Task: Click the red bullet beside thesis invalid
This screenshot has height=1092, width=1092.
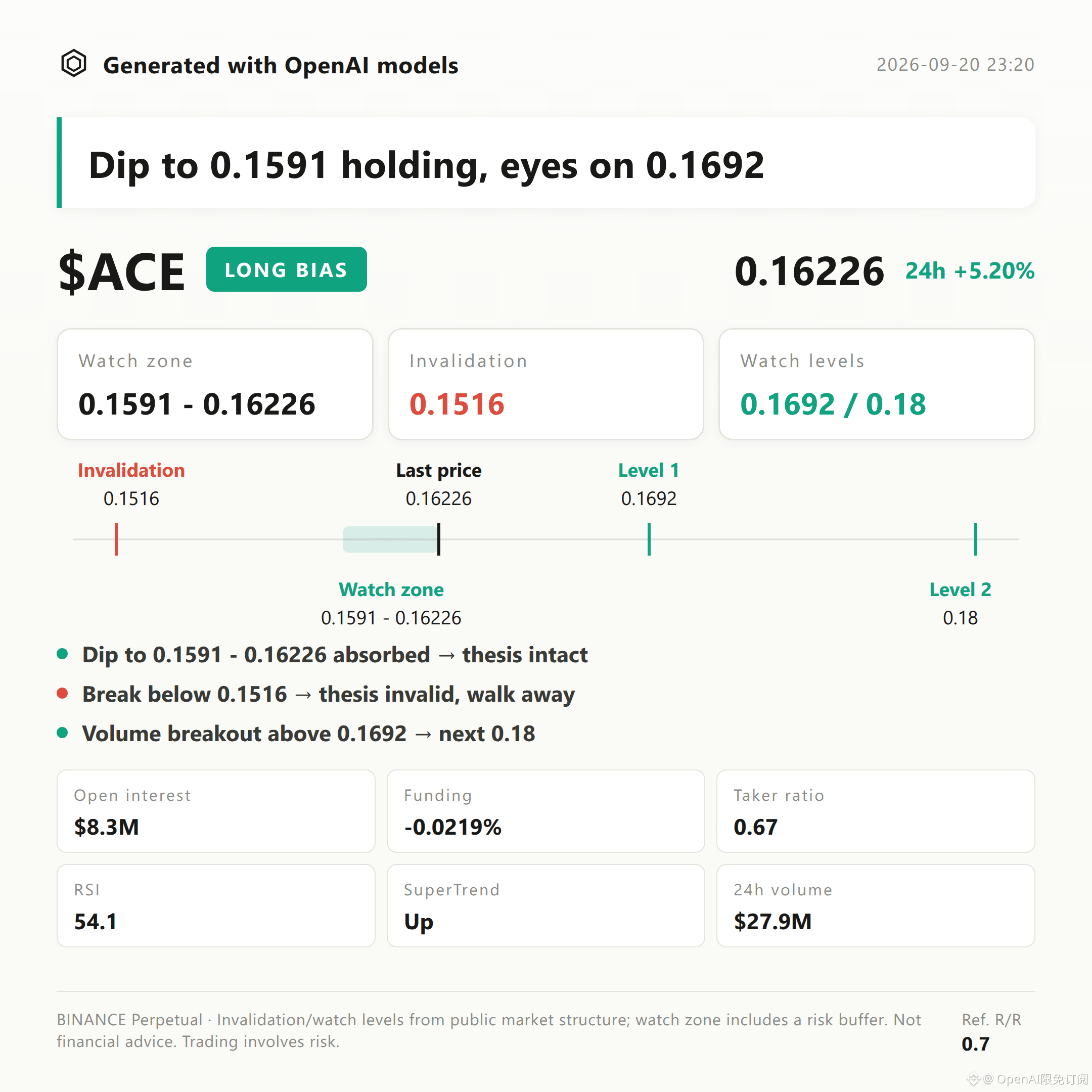Action: coord(63,694)
